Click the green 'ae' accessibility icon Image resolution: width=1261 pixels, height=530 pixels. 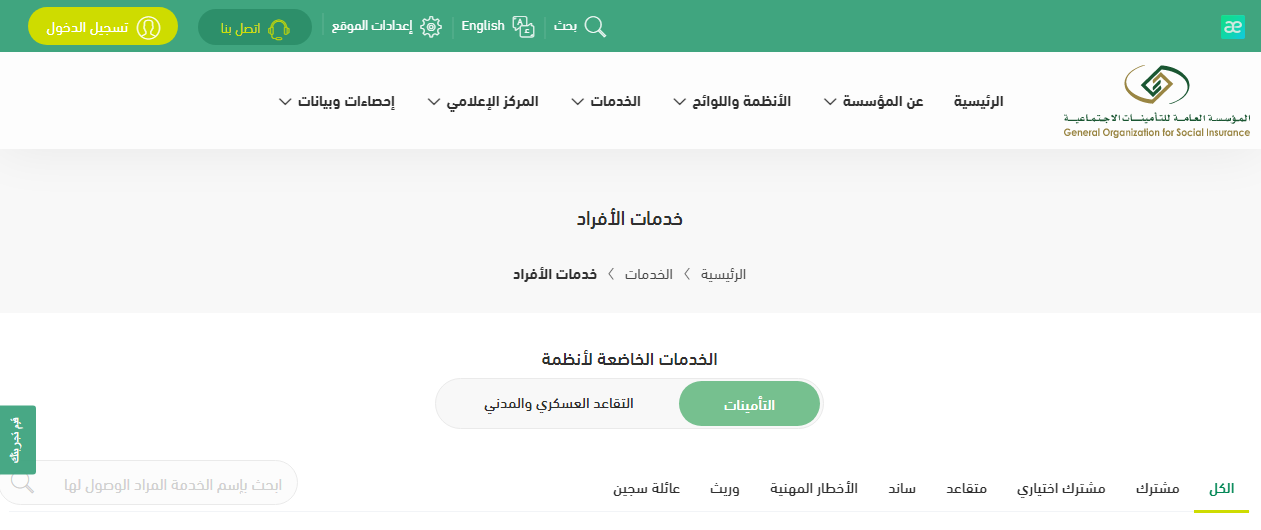click(x=1232, y=27)
